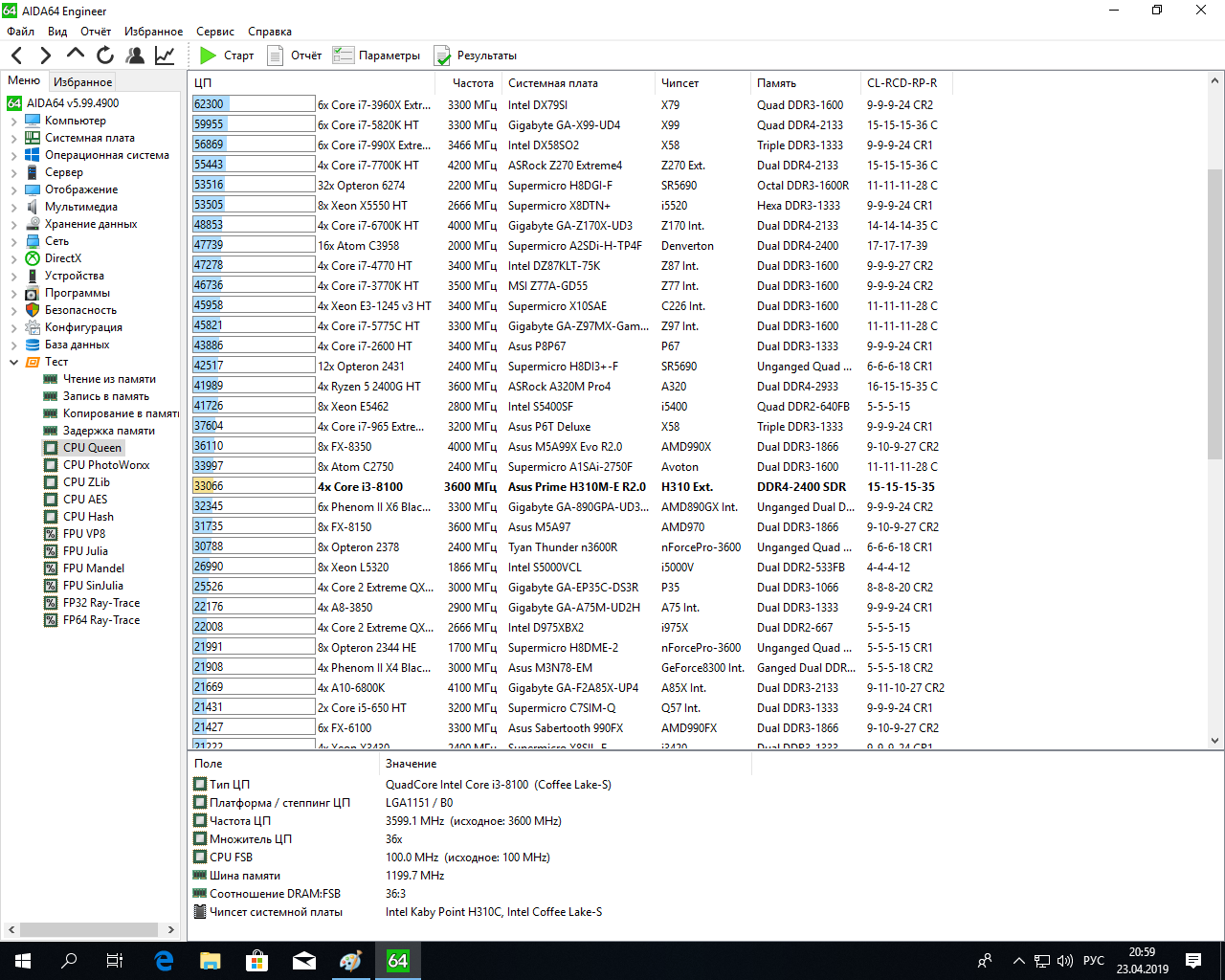Sort by the Частота column header
Viewport: 1225px width, 980px height.
pyautogui.click(x=469, y=83)
